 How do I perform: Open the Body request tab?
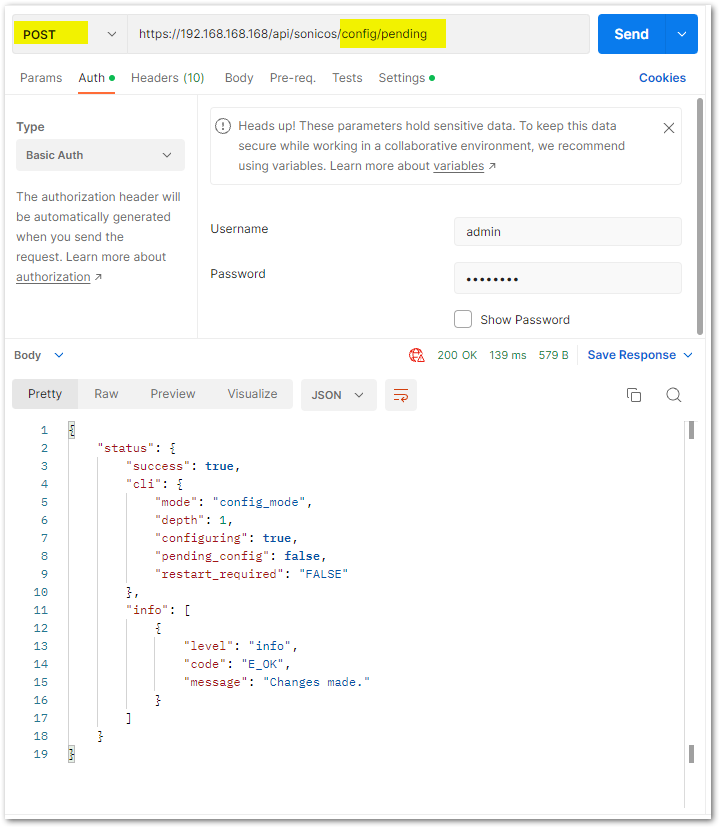239,78
